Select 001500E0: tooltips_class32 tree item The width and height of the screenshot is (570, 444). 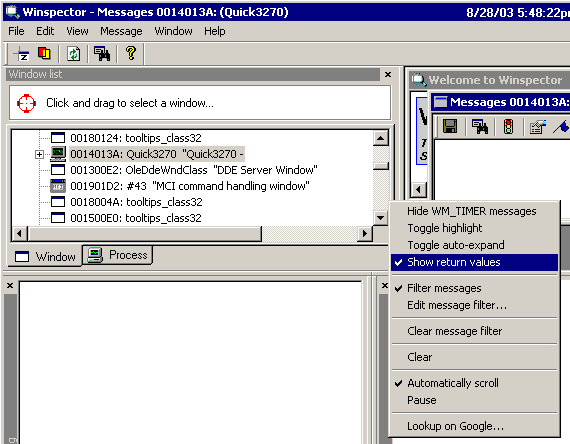(x=136, y=218)
